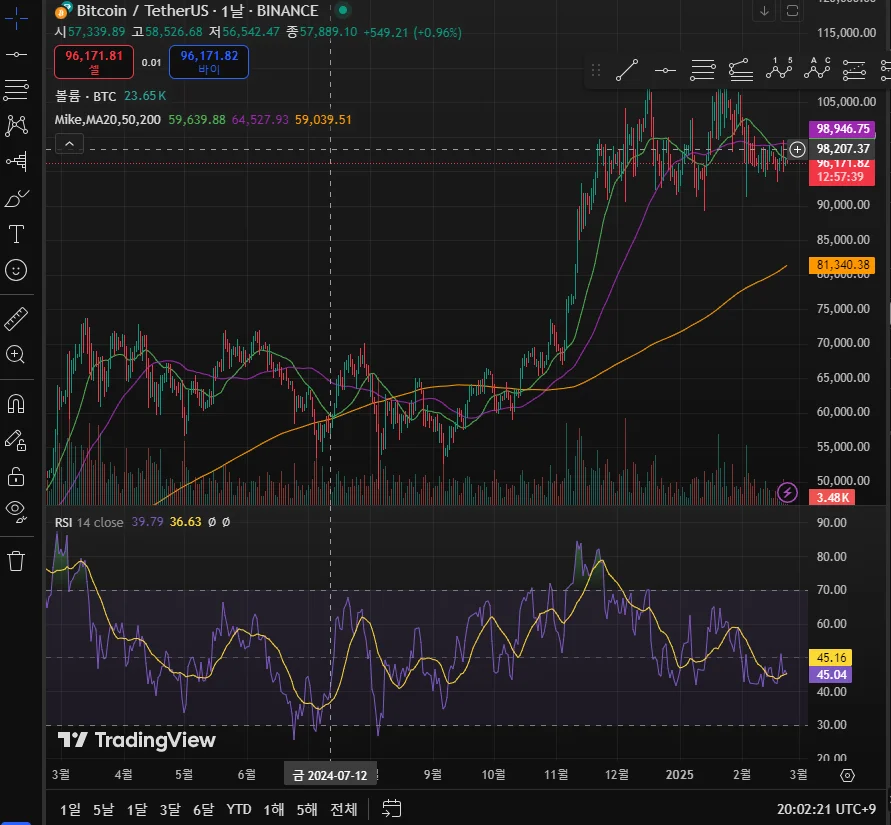The image size is (891, 825).
Task: Click the 59,039.51 MA200 value
Action: (x=323, y=120)
